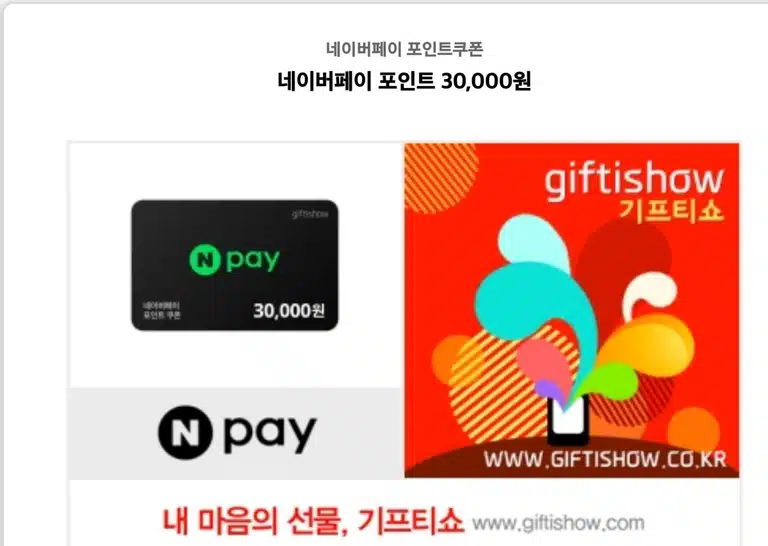Click the red slogan 내 마음의 선물, 기프티쇼
The height and width of the screenshot is (546, 768).
click(312, 521)
